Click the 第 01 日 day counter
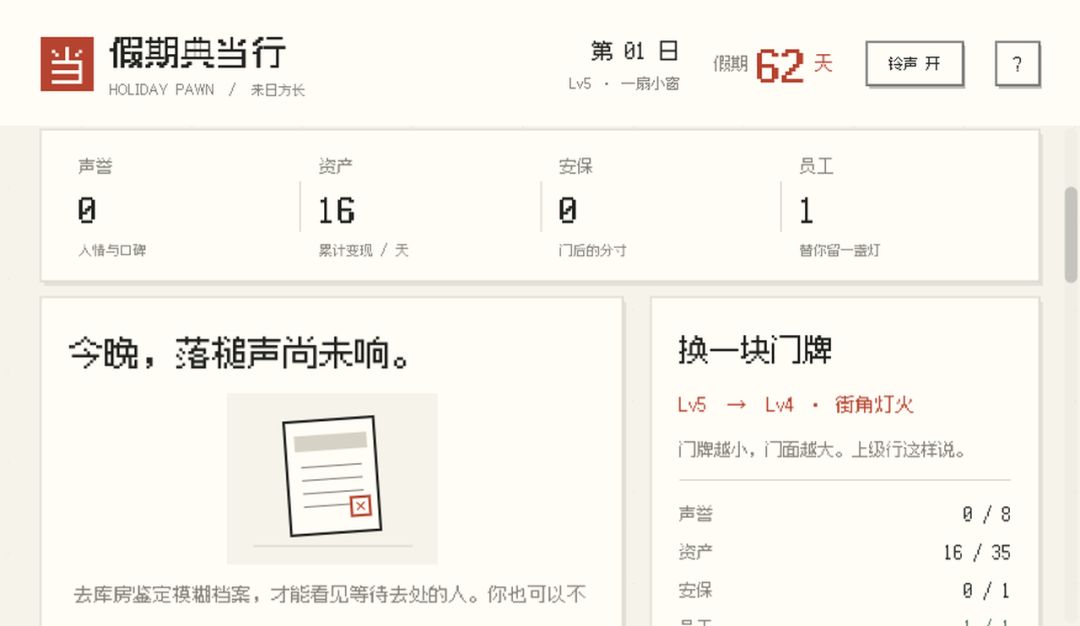 click(x=634, y=51)
